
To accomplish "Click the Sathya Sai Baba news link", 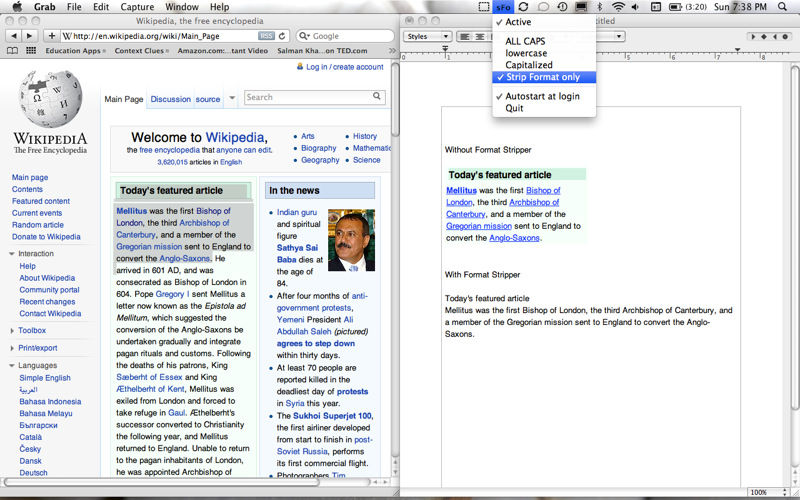I will click(x=297, y=254).
